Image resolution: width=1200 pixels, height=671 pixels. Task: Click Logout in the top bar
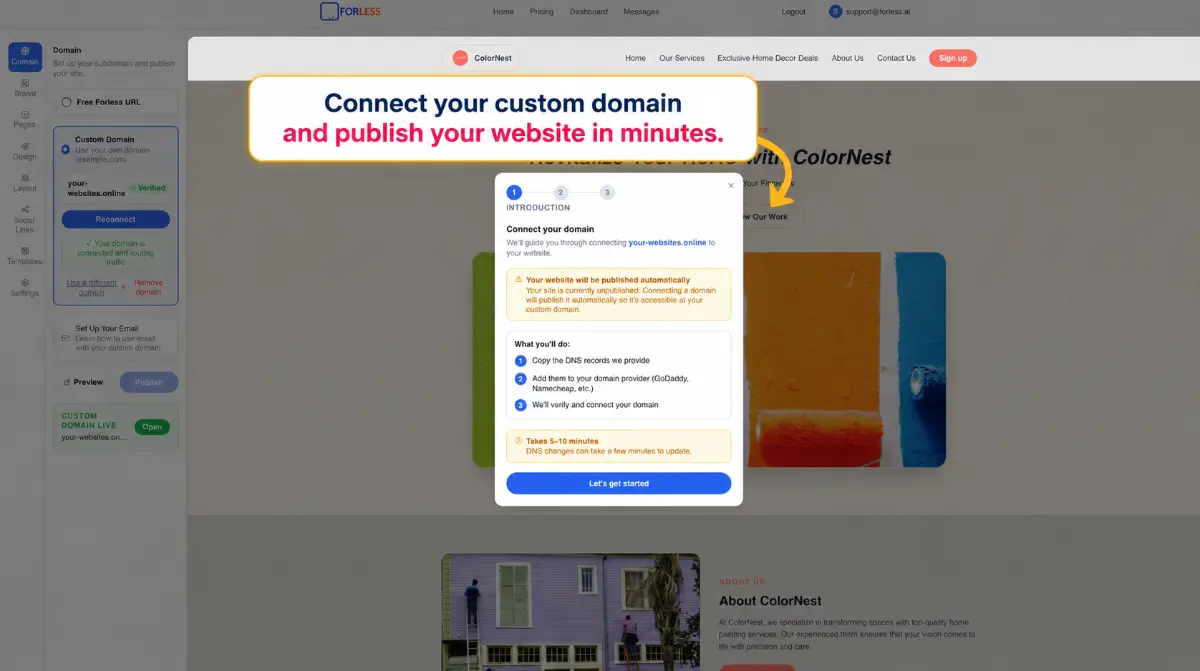(794, 12)
